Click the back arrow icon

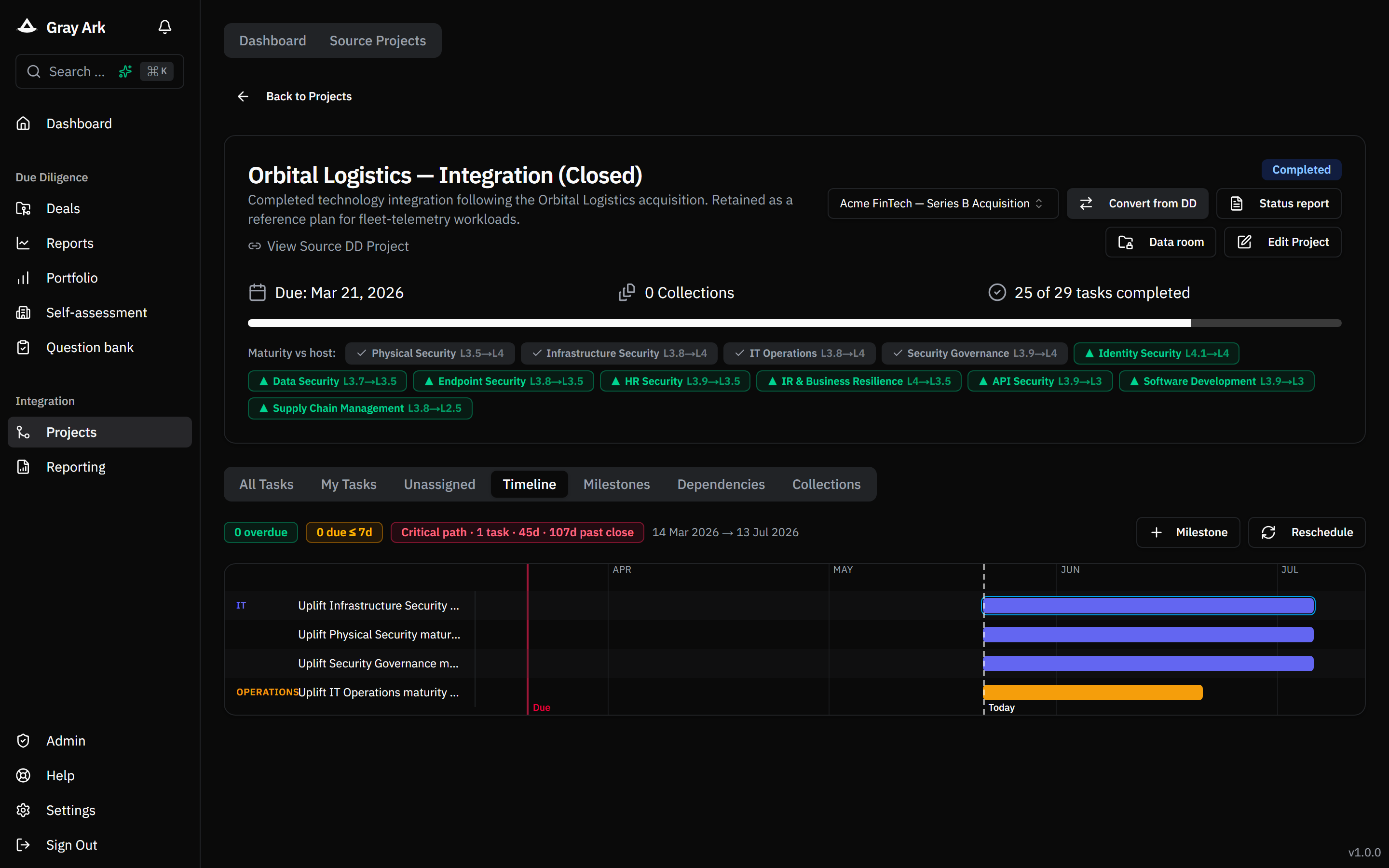[243, 96]
